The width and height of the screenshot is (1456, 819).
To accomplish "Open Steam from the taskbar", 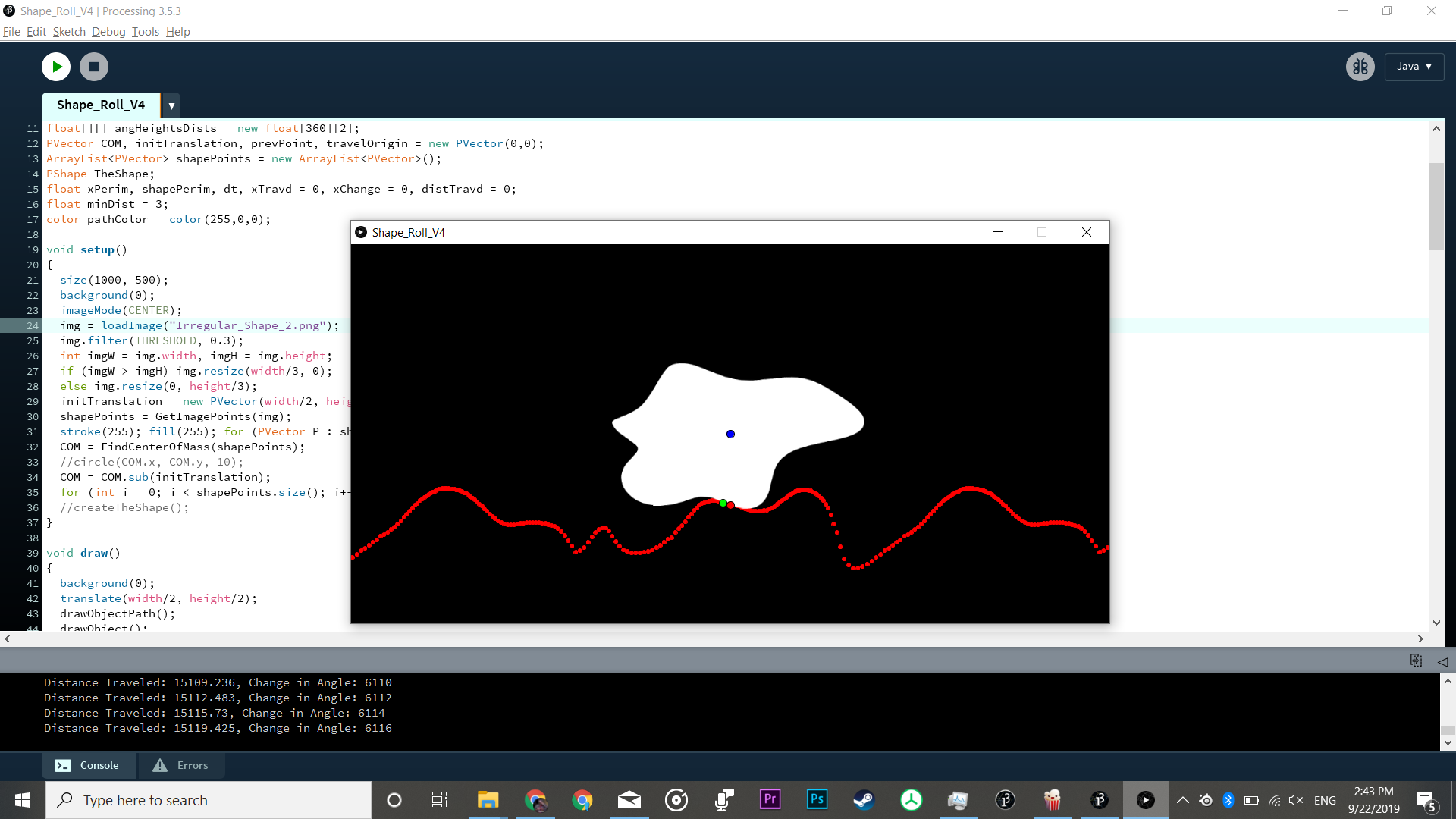I will click(x=864, y=799).
